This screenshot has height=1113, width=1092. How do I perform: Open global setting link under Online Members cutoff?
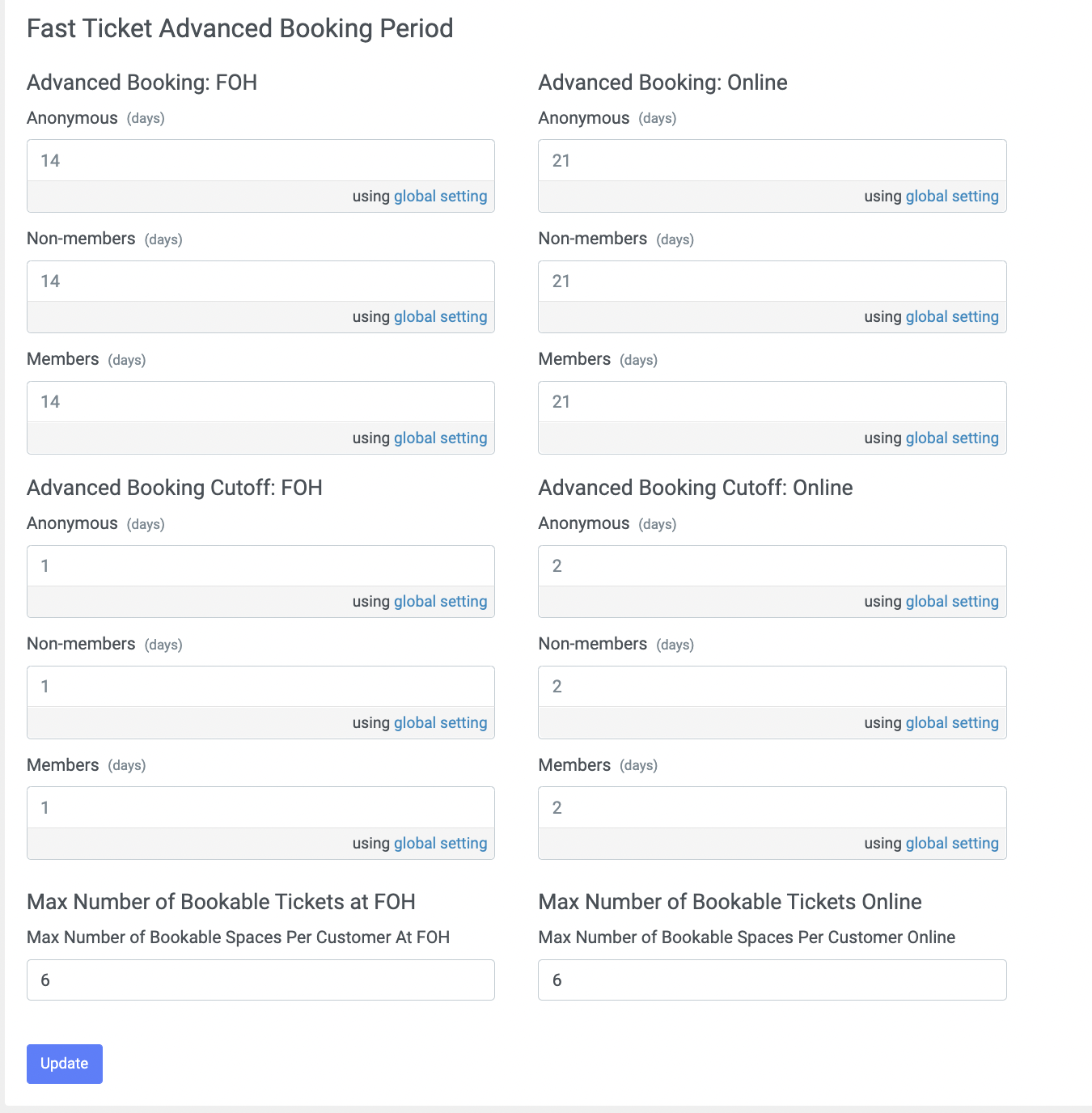pos(952,844)
